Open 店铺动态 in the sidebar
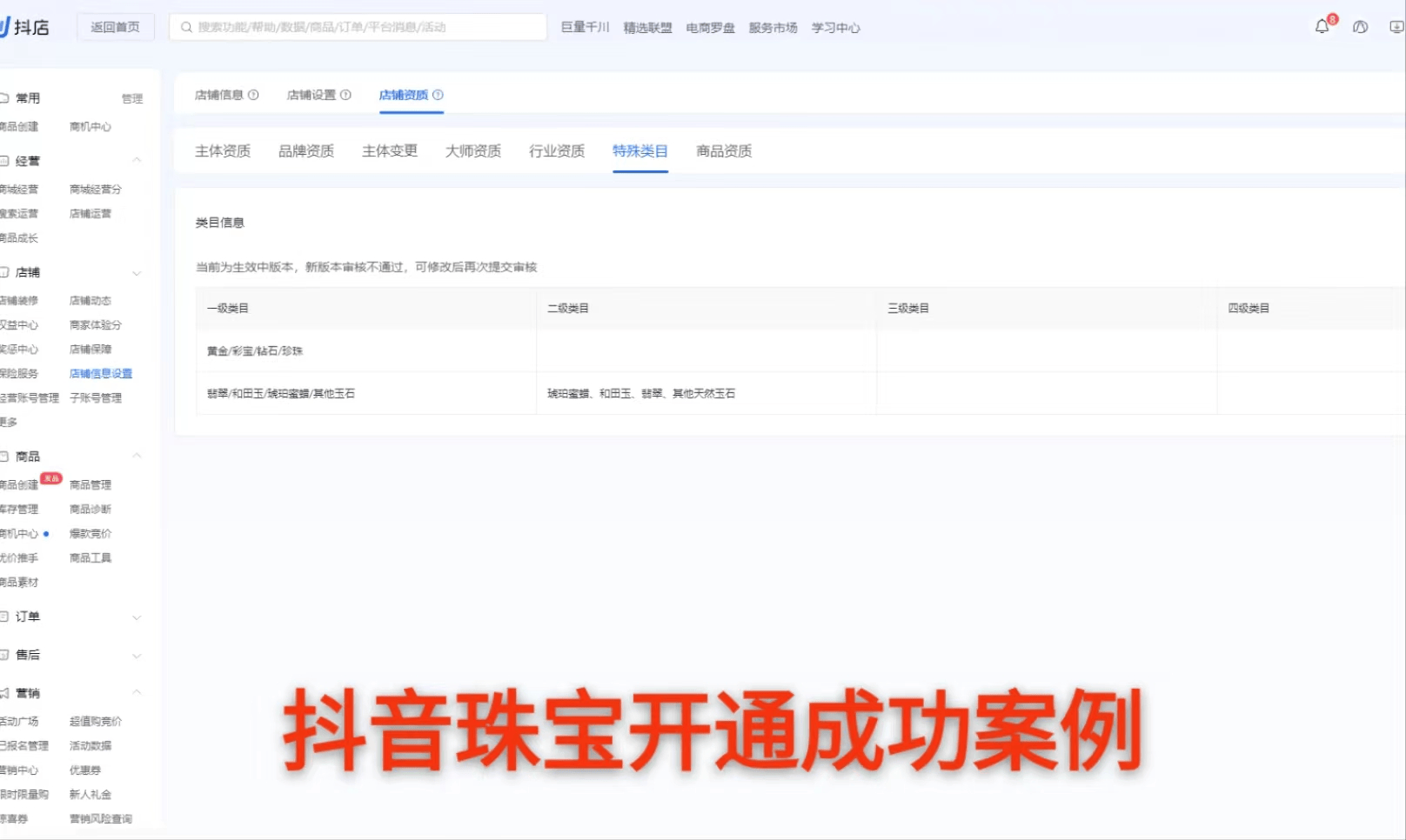1406x840 pixels. (x=90, y=300)
